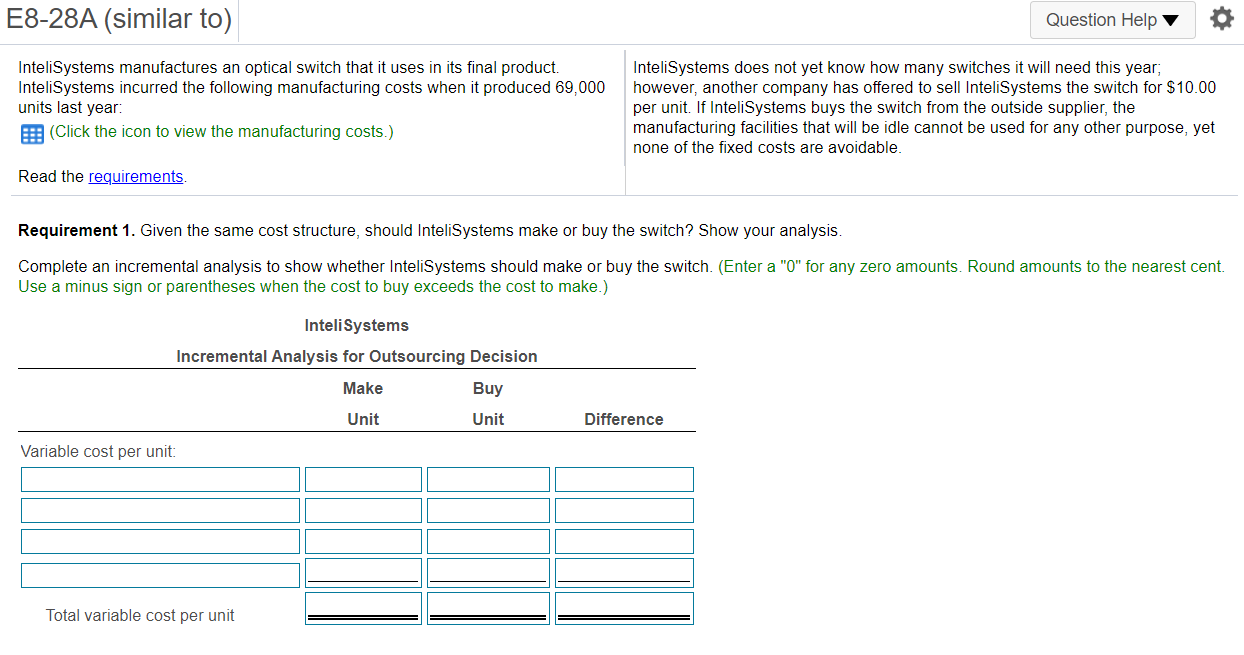Click the third row label input field

pyautogui.click(x=160, y=541)
